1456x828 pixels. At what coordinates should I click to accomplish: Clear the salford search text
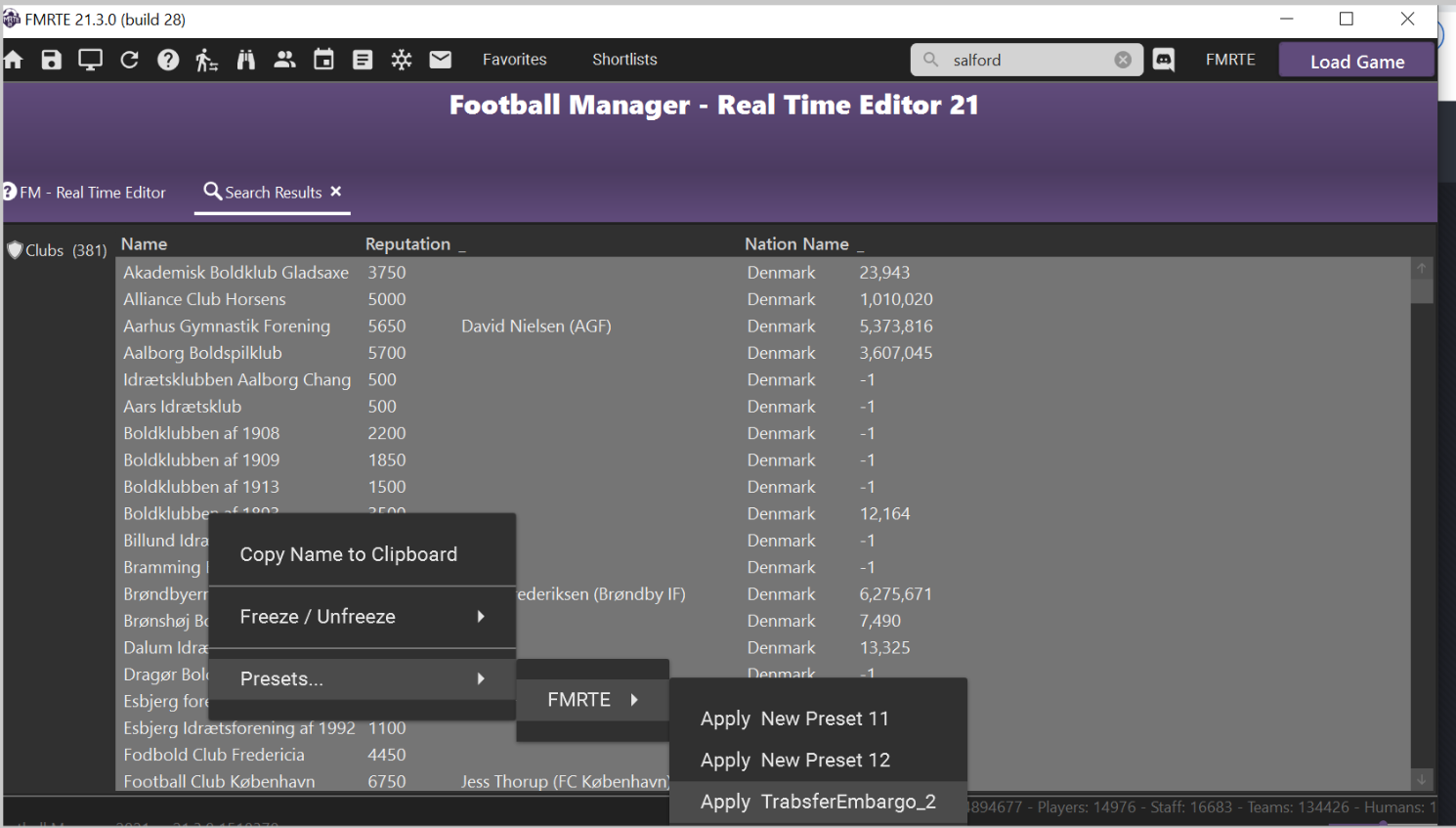(x=1124, y=60)
